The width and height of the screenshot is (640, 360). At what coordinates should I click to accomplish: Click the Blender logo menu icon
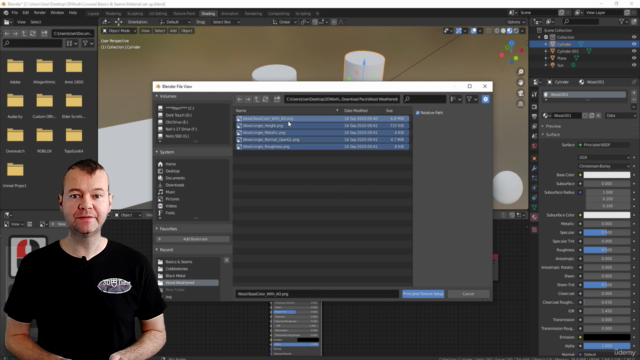click(6, 13)
